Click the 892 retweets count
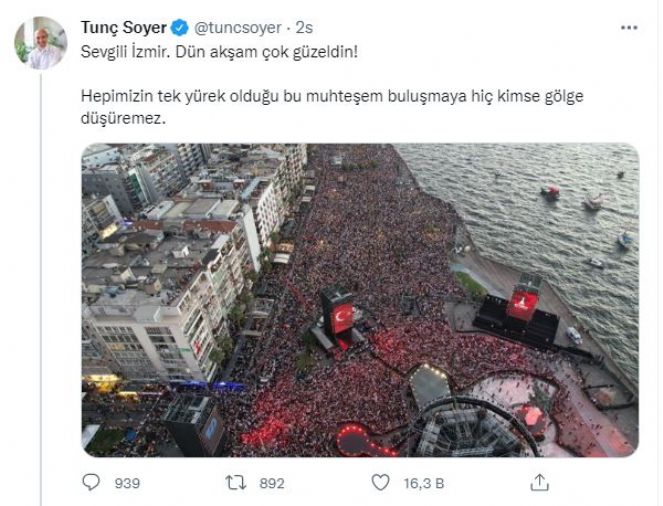 271,483
